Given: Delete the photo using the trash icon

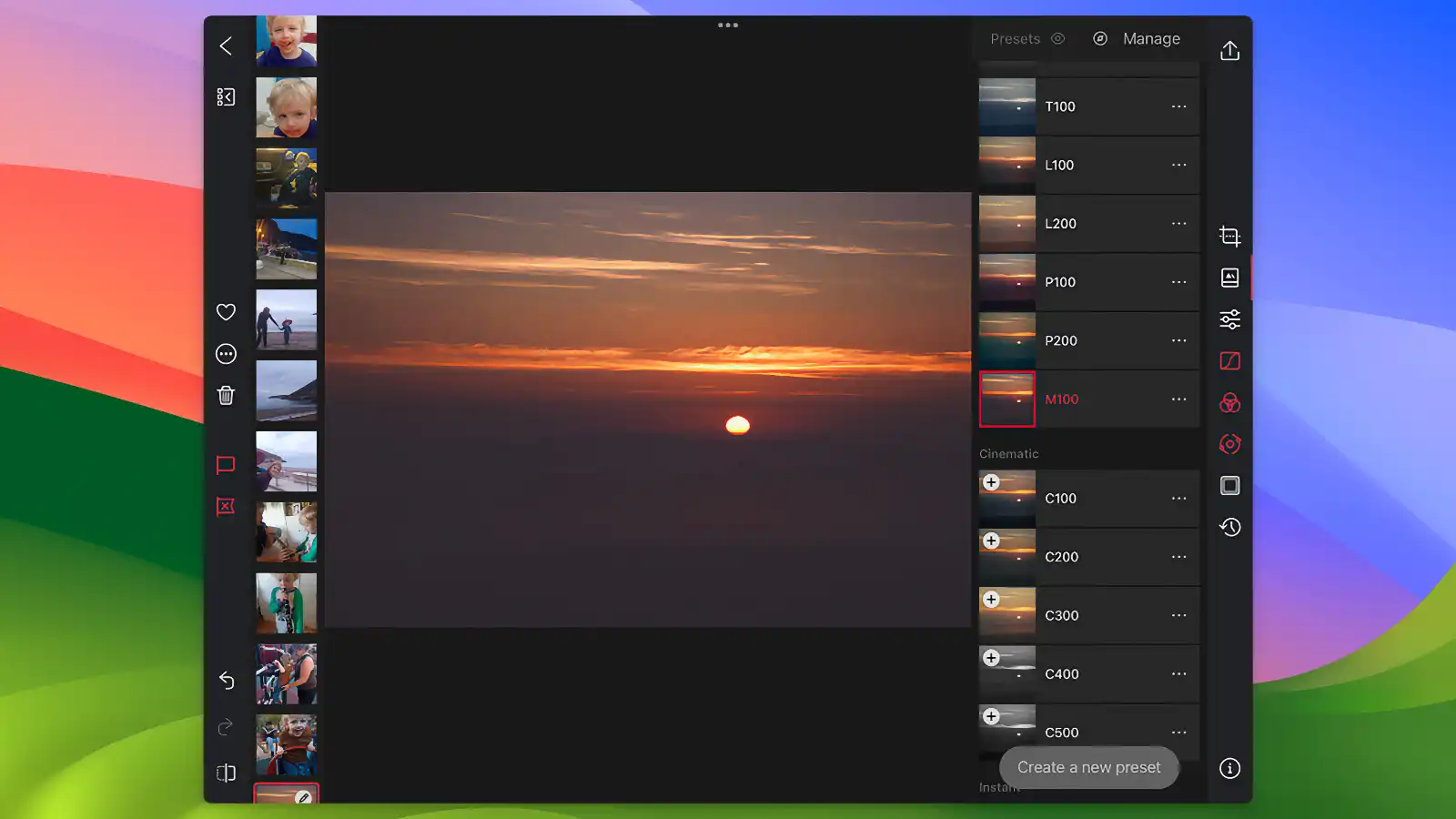Looking at the screenshot, I should [x=225, y=394].
